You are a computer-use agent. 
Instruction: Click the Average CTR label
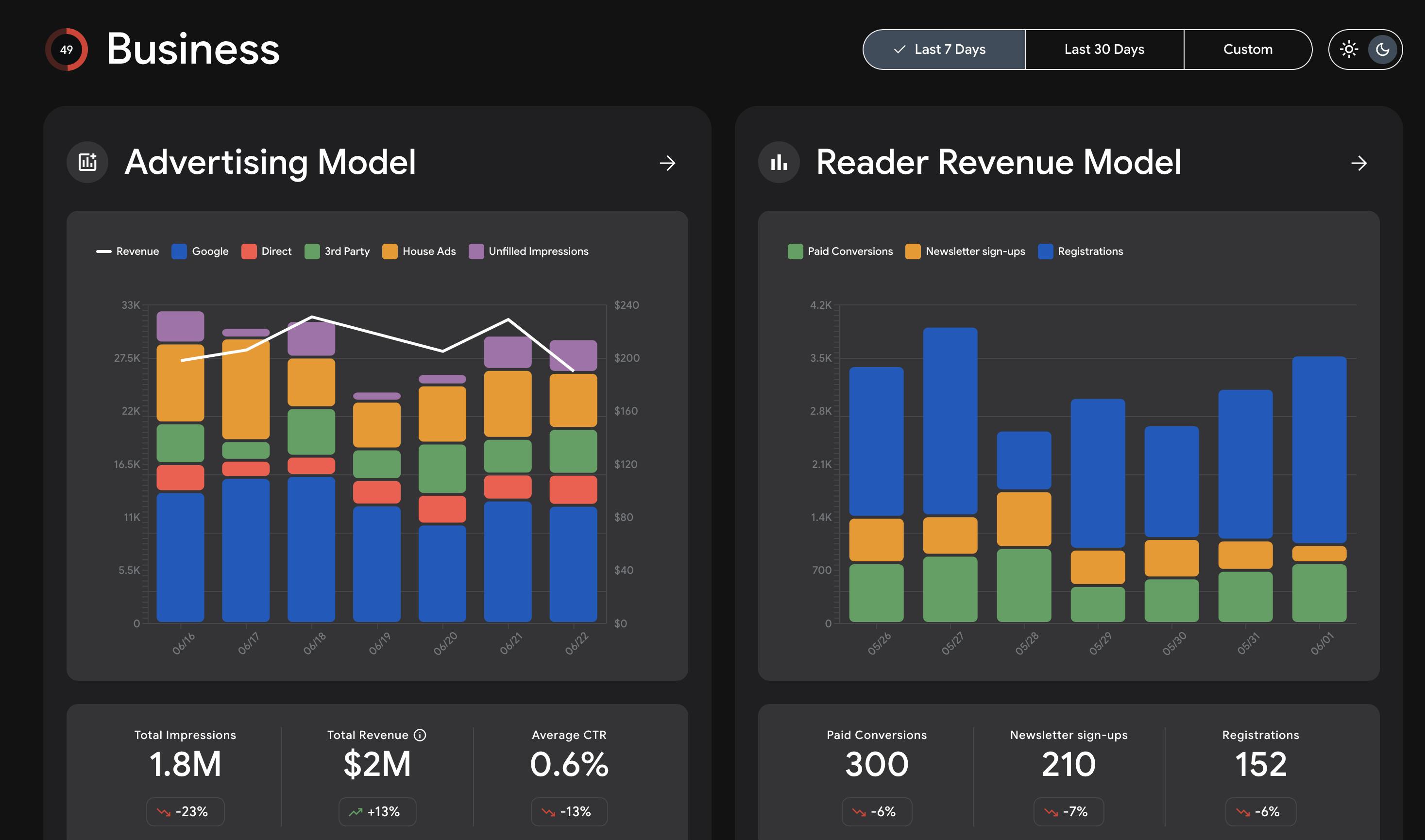pos(569,735)
